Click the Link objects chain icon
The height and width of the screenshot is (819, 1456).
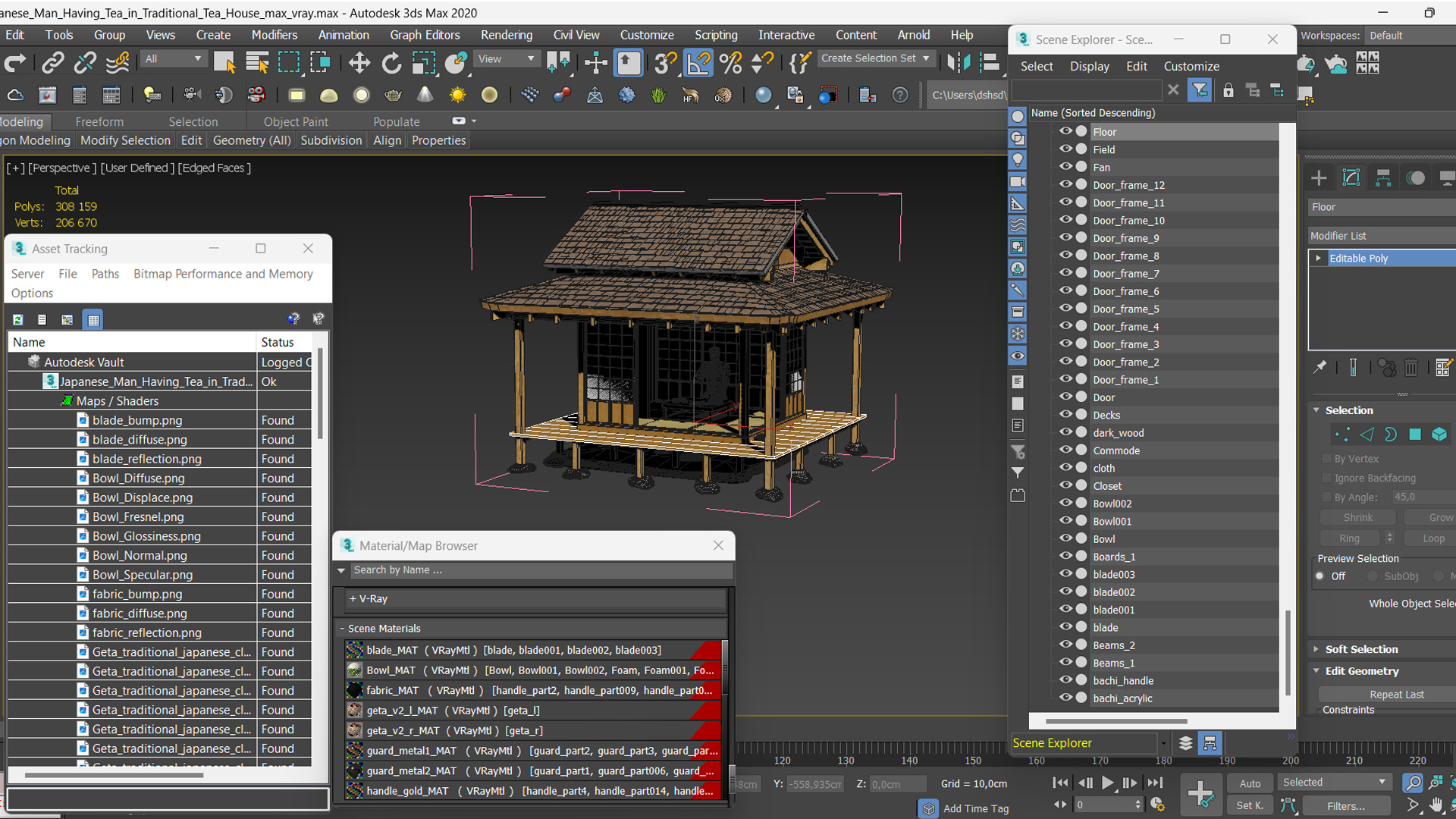(x=52, y=63)
